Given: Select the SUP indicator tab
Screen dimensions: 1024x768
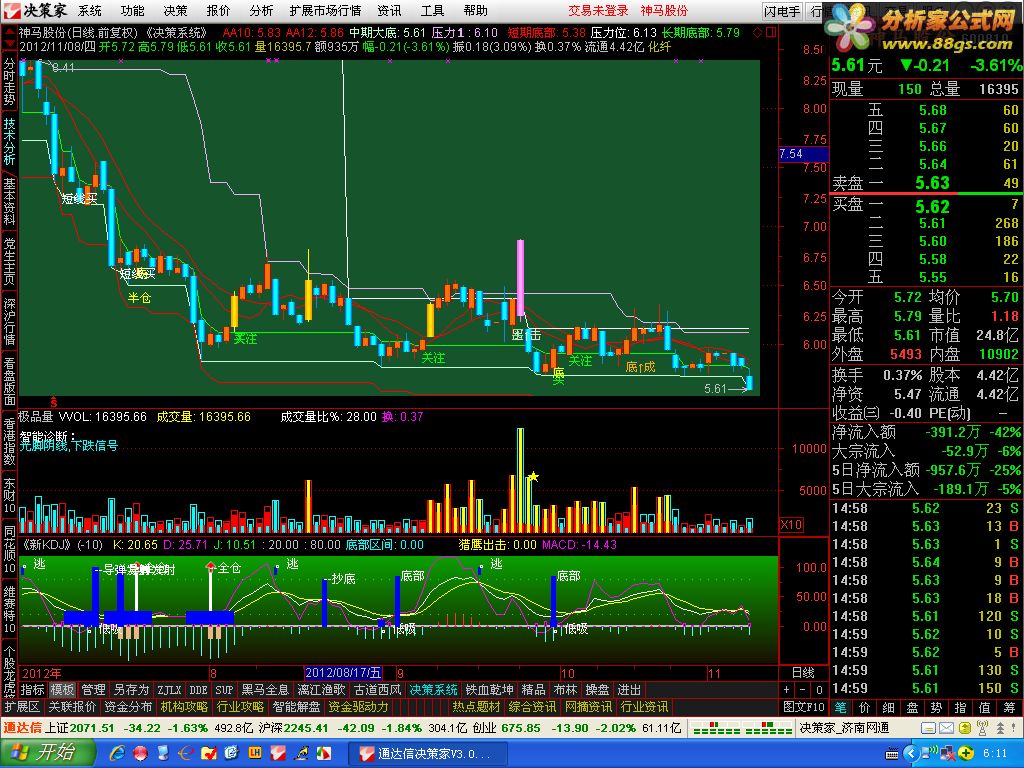Looking at the screenshot, I should [x=224, y=690].
